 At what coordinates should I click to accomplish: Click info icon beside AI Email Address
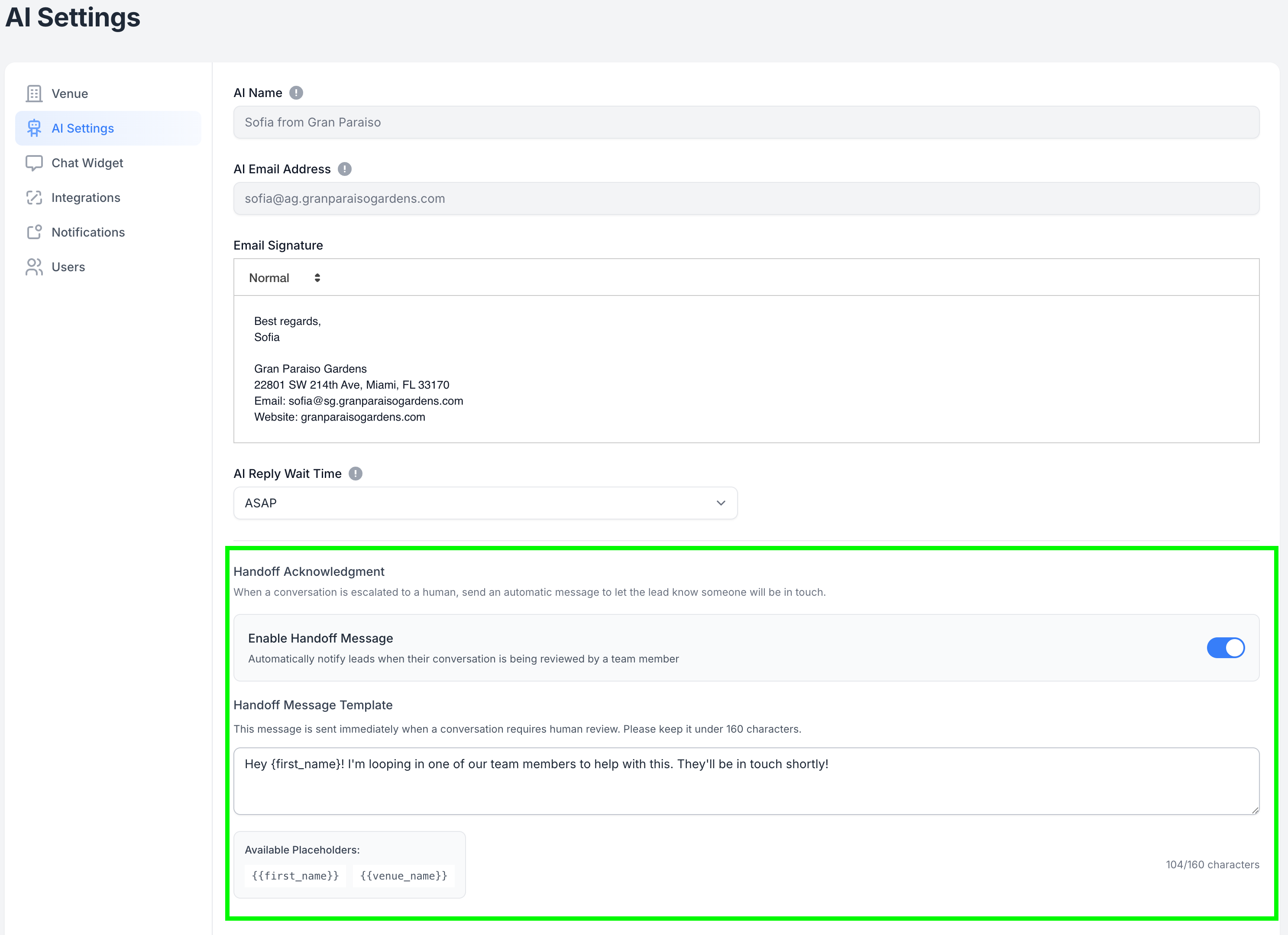[344, 169]
